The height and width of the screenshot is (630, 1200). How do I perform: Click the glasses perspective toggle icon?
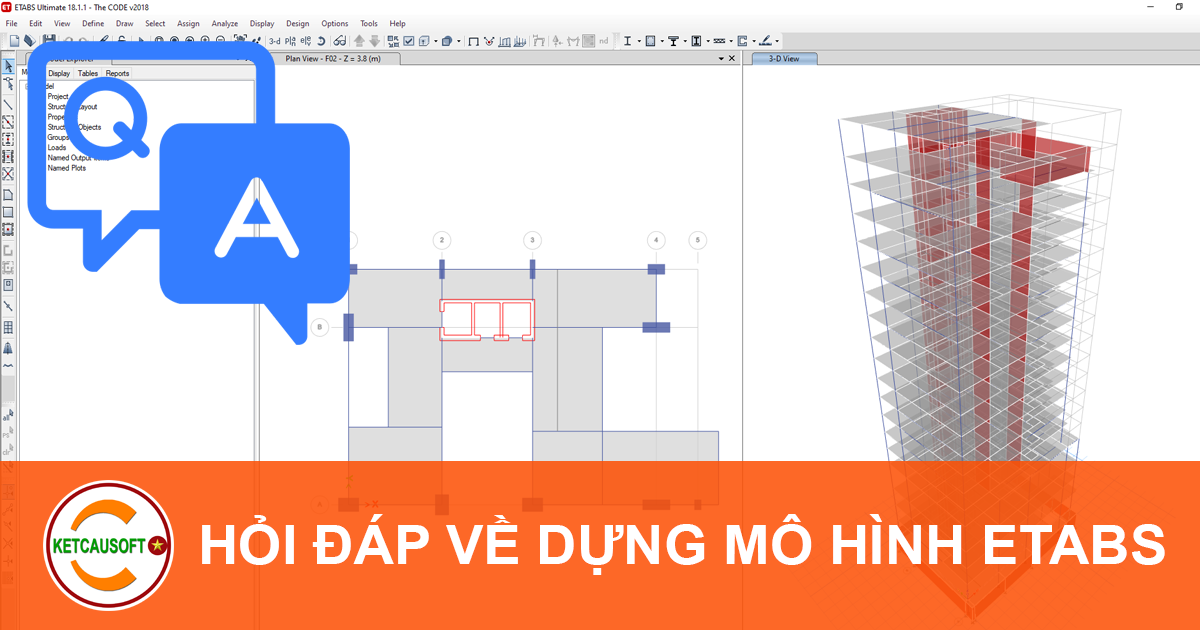click(340, 41)
